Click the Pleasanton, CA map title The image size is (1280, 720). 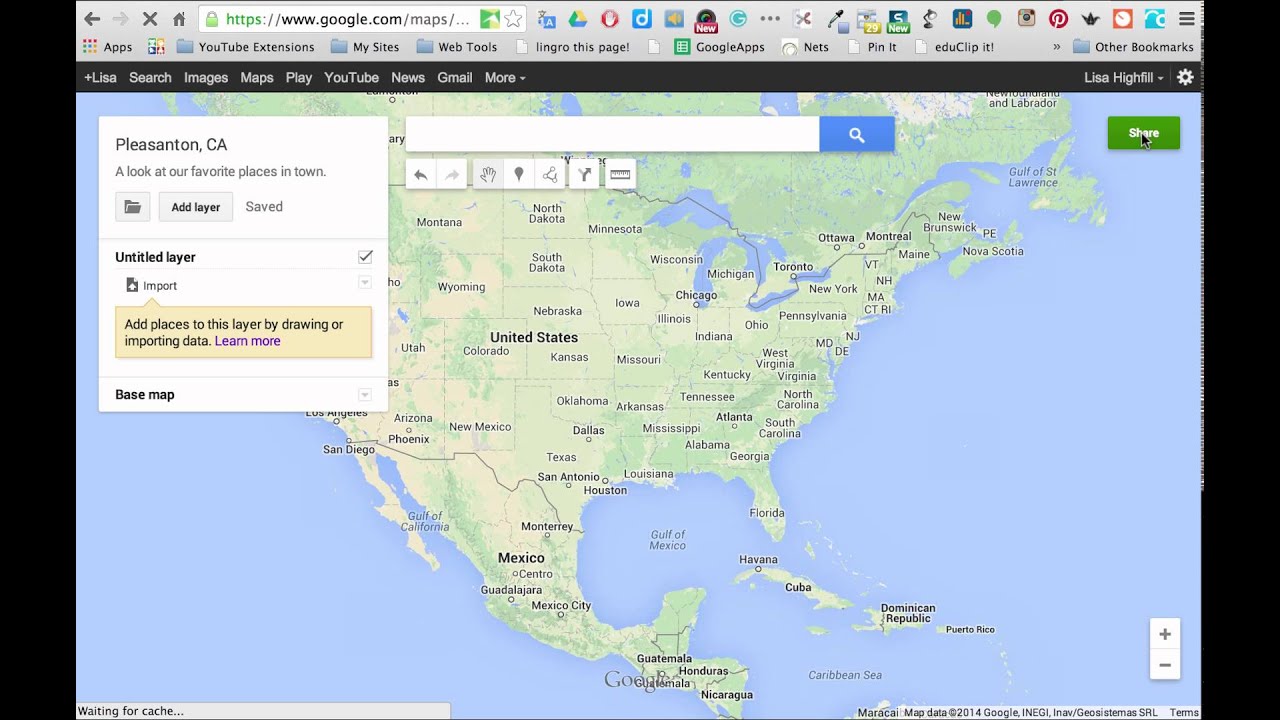171,145
